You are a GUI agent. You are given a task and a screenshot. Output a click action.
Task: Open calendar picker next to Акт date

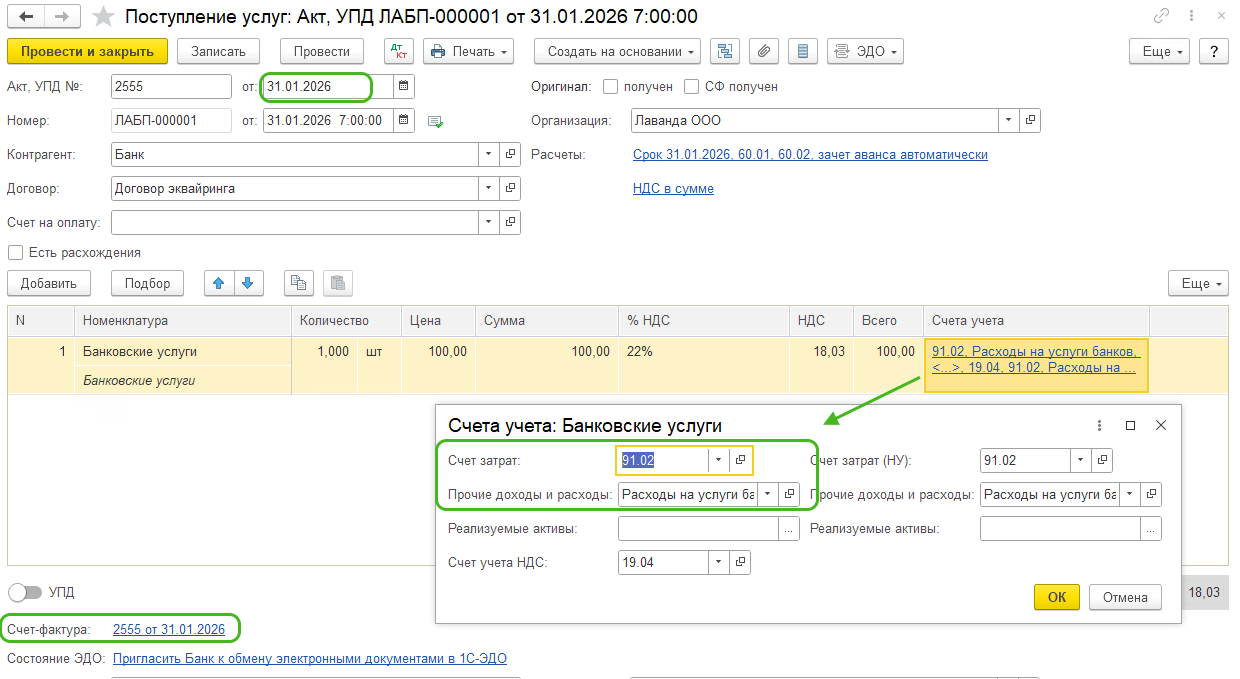click(404, 87)
